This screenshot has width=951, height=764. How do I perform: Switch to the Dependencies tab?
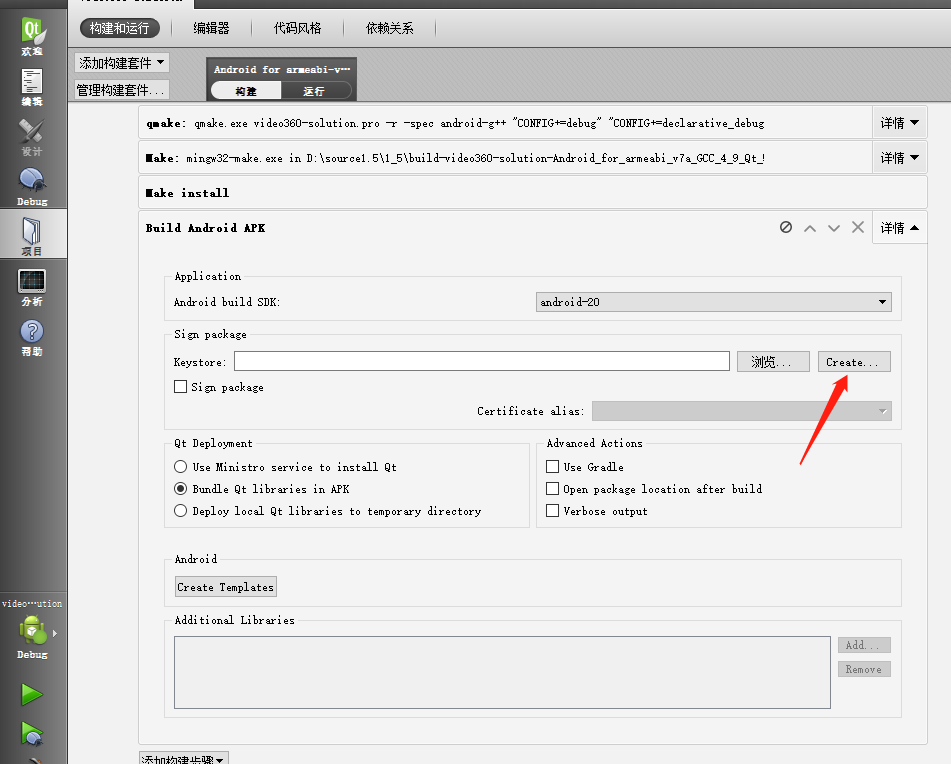(x=389, y=28)
